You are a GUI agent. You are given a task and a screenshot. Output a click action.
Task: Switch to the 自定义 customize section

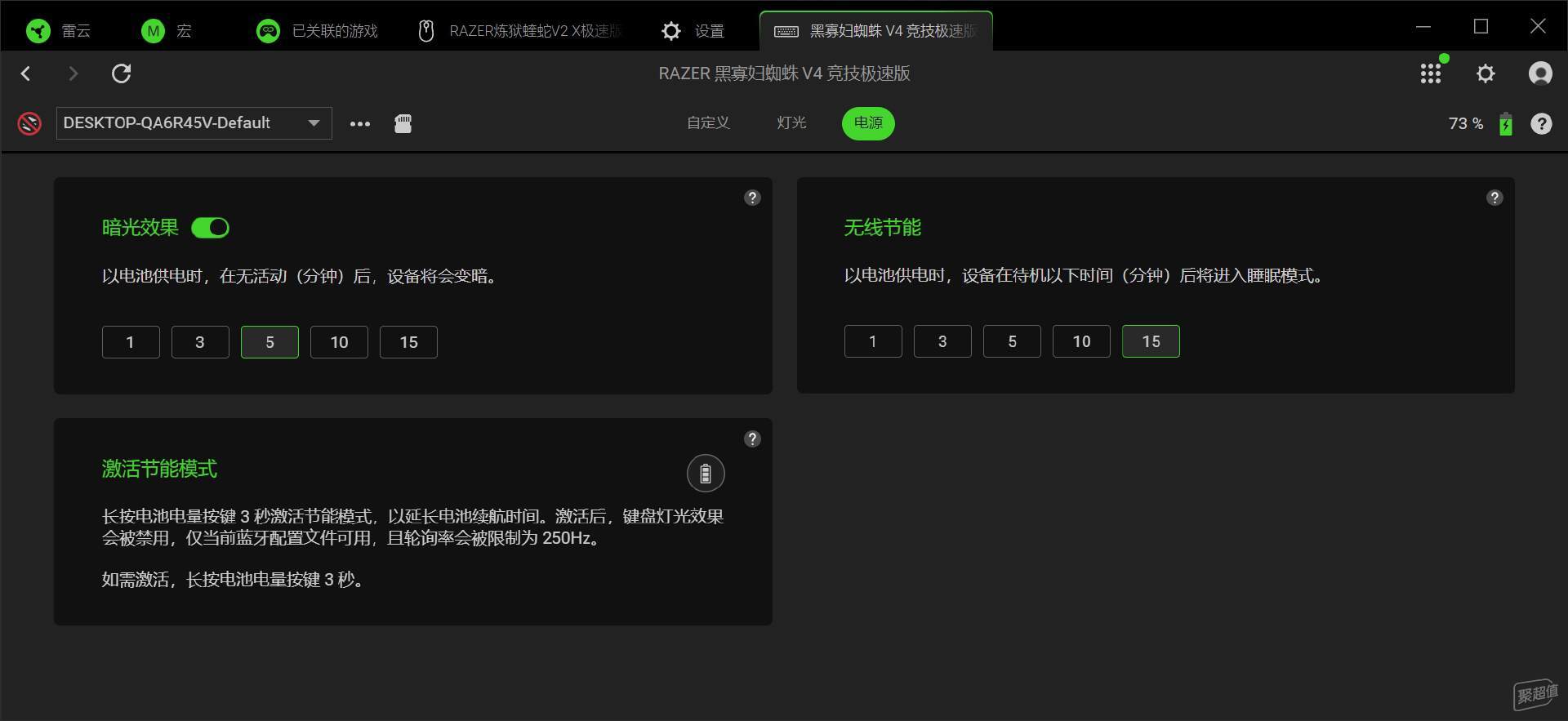(x=708, y=122)
